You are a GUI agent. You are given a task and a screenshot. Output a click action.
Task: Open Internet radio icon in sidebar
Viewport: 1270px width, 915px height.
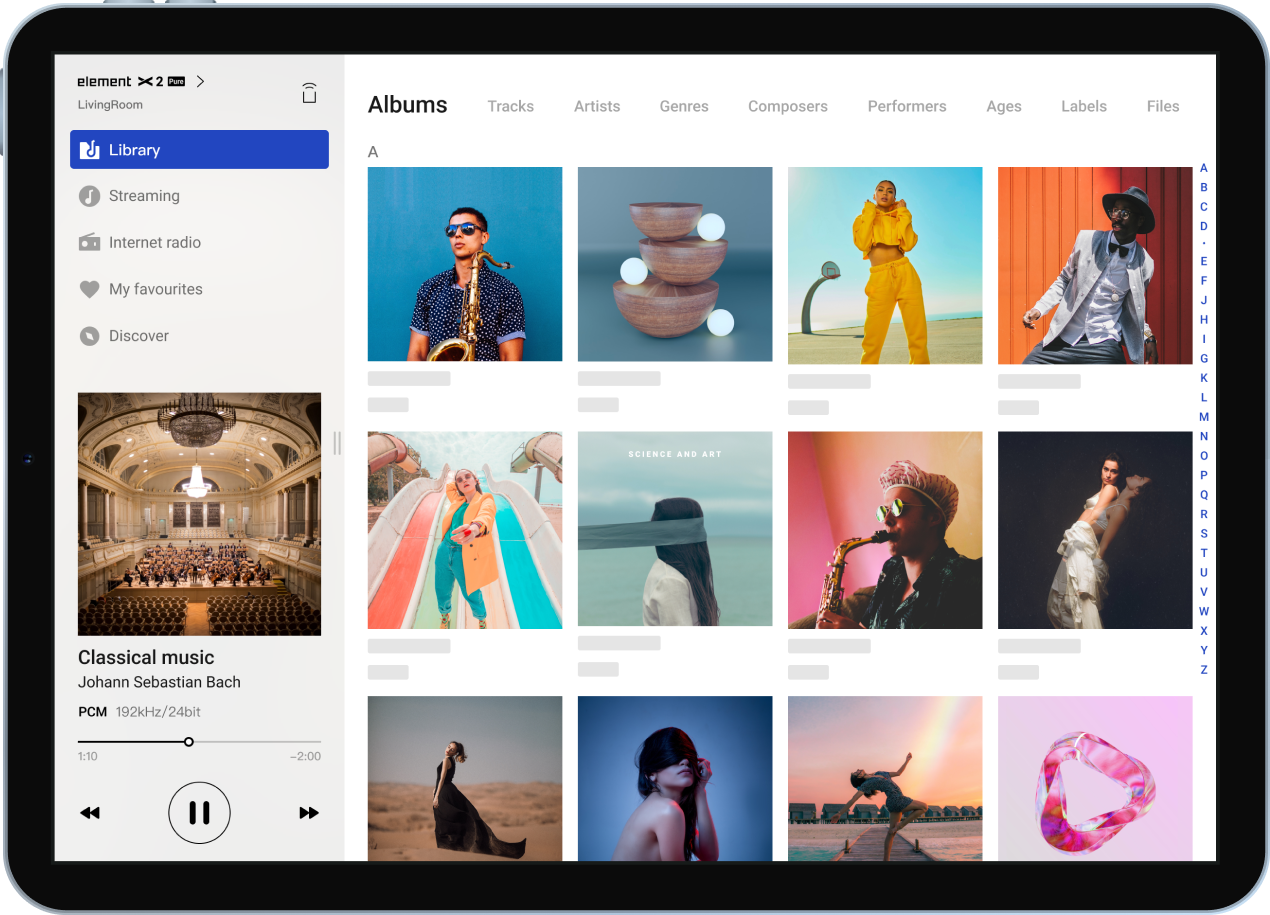coord(90,242)
